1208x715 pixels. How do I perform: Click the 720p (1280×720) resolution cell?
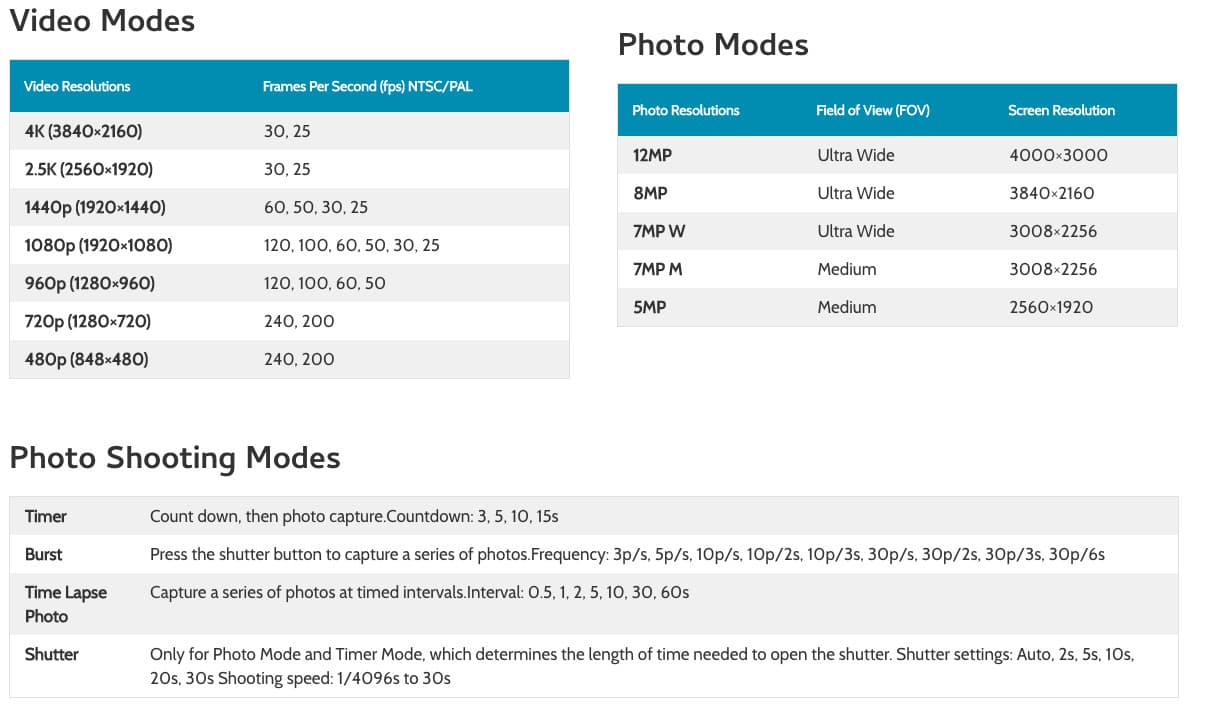(88, 321)
